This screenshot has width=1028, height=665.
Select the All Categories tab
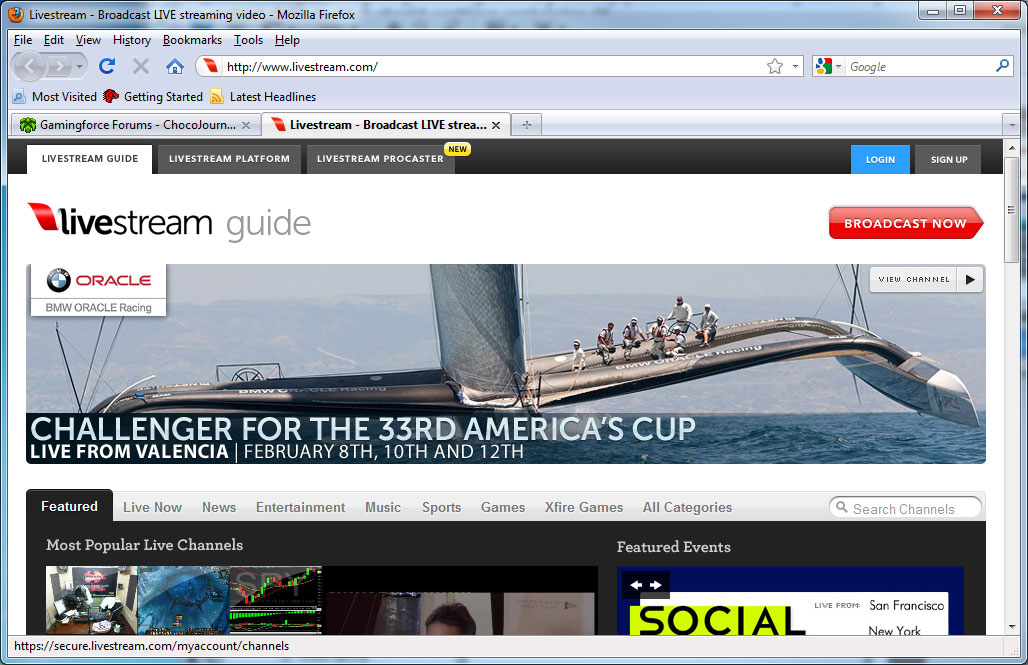point(687,507)
